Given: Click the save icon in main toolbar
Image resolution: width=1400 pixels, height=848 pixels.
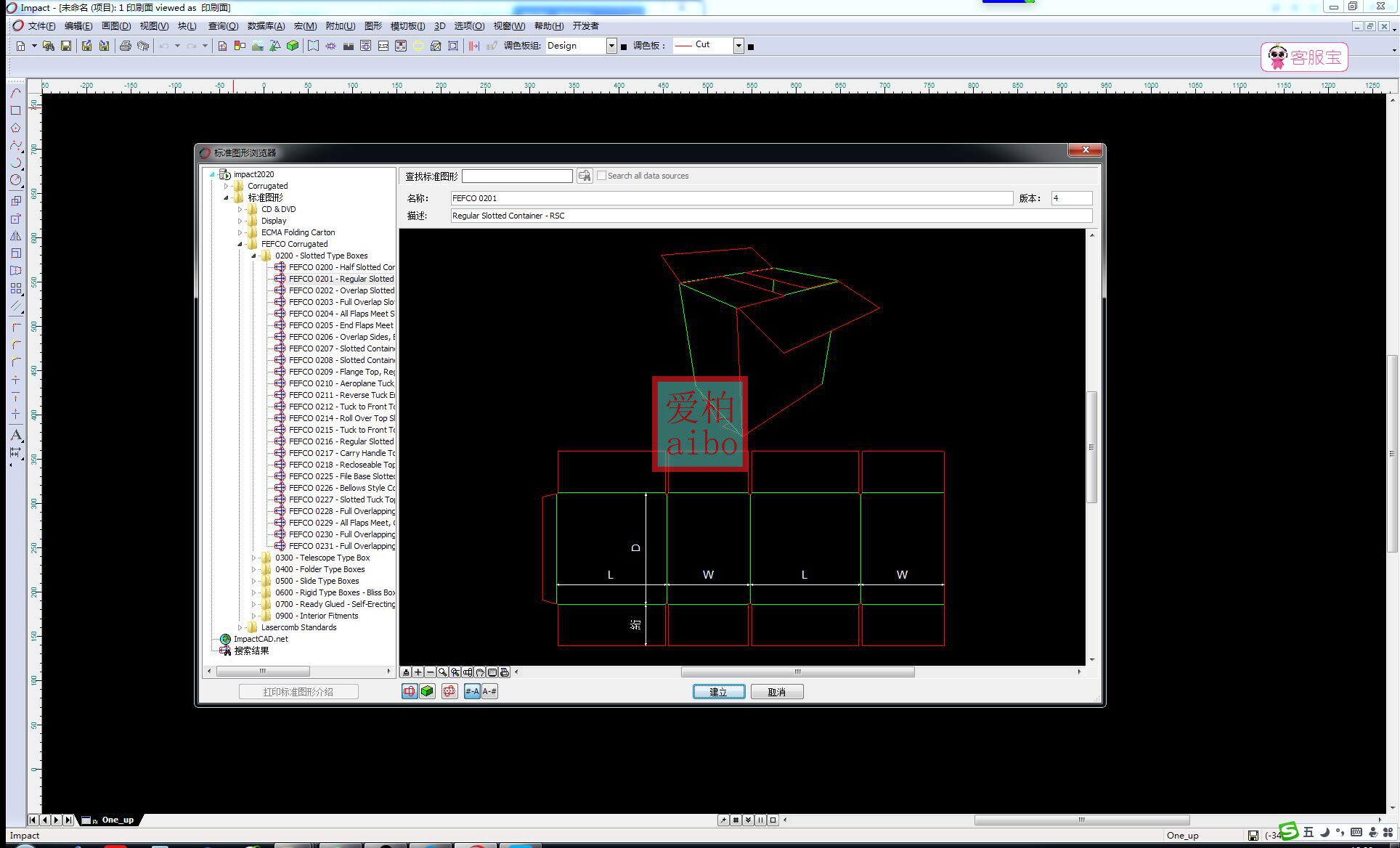Looking at the screenshot, I should click(x=66, y=46).
